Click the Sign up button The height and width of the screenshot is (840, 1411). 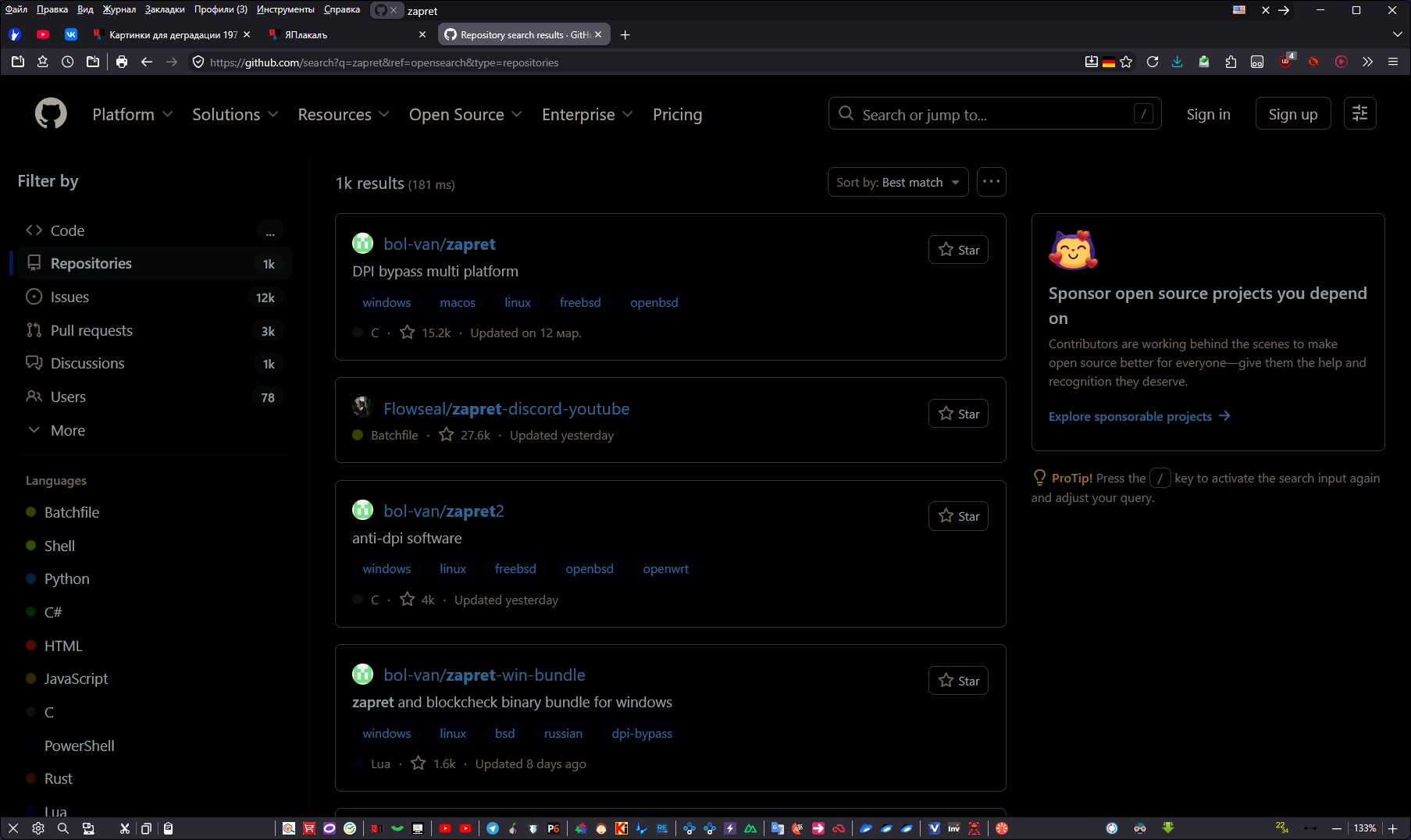(1293, 114)
